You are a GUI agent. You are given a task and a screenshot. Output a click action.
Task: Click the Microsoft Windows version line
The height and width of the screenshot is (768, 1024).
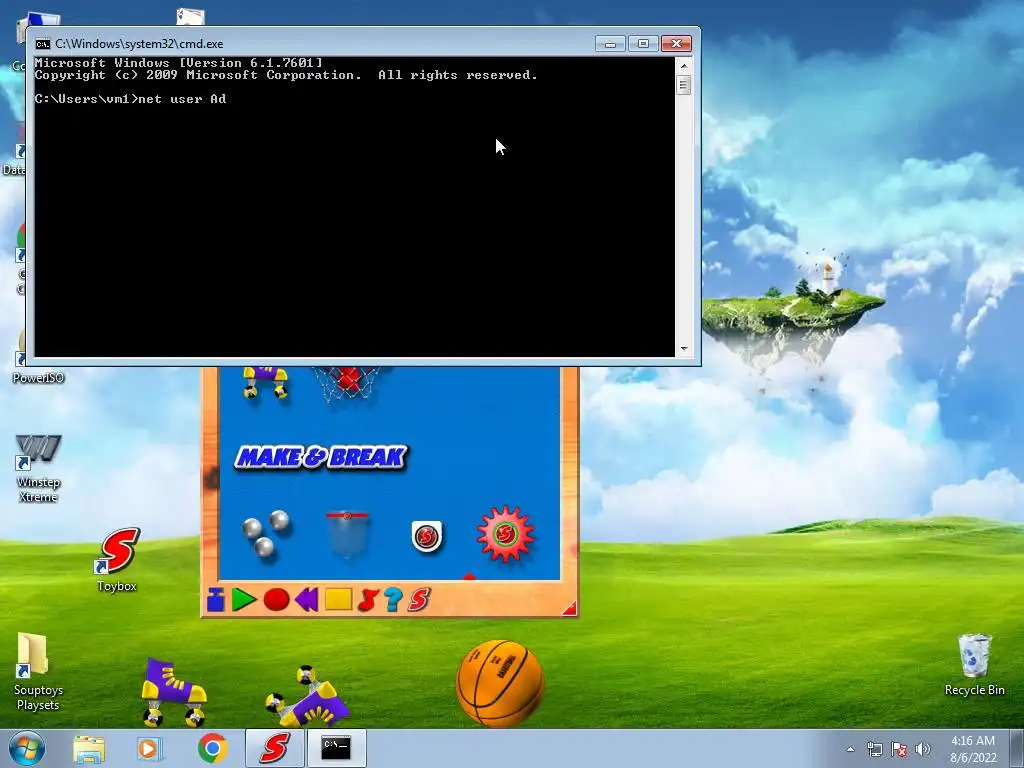pos(178,63)
